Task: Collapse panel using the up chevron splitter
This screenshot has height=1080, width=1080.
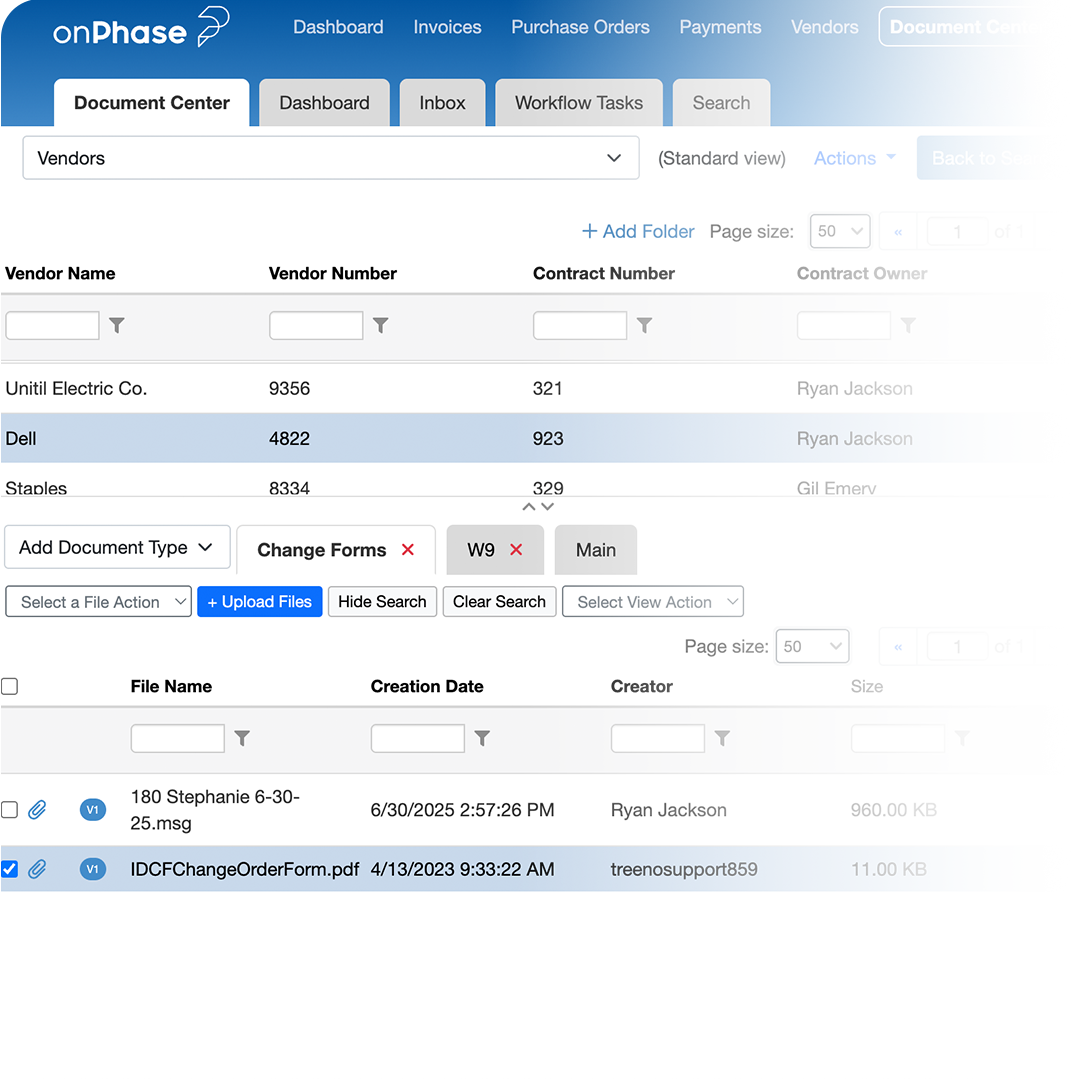Action: (x=529, y=507)
